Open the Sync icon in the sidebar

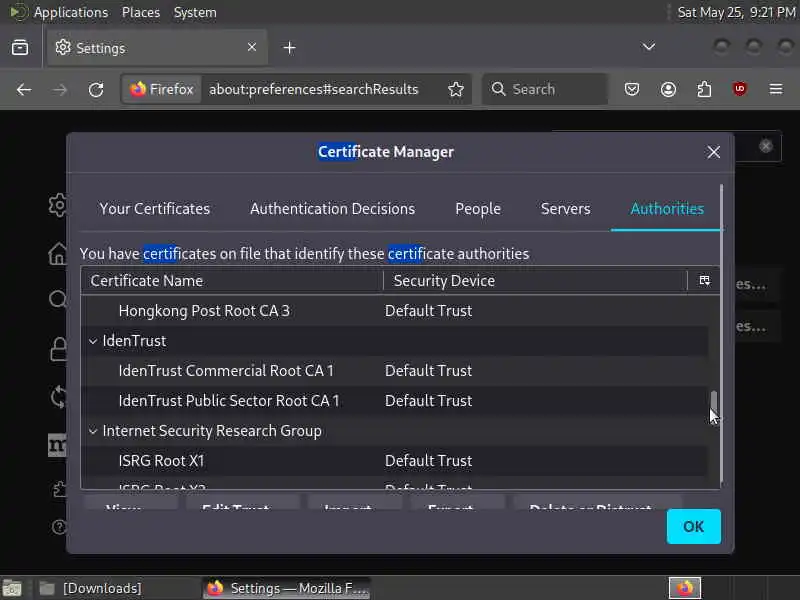click(x=58, y=396)
